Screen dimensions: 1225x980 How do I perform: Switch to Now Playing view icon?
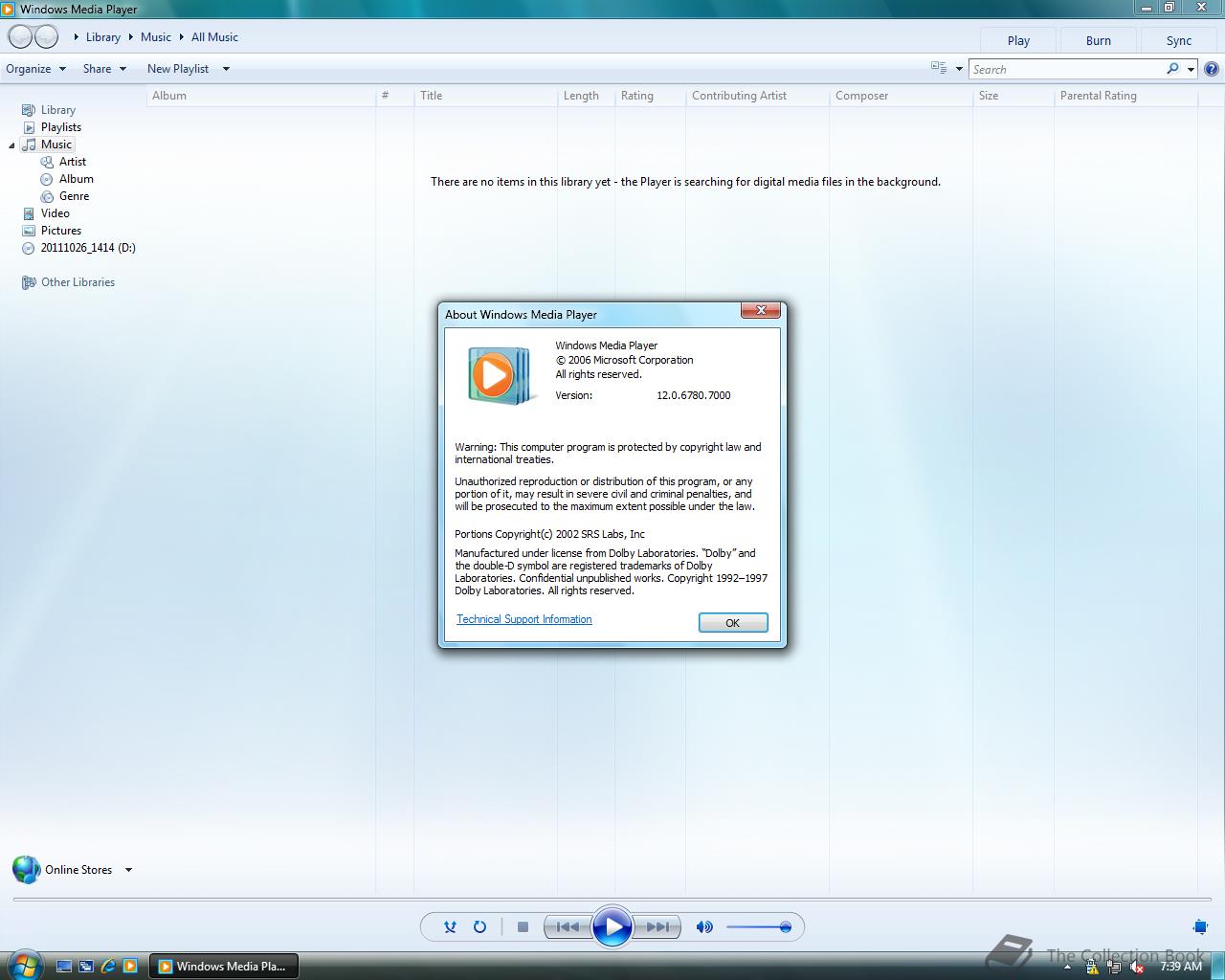click(x=1200, y=926)
